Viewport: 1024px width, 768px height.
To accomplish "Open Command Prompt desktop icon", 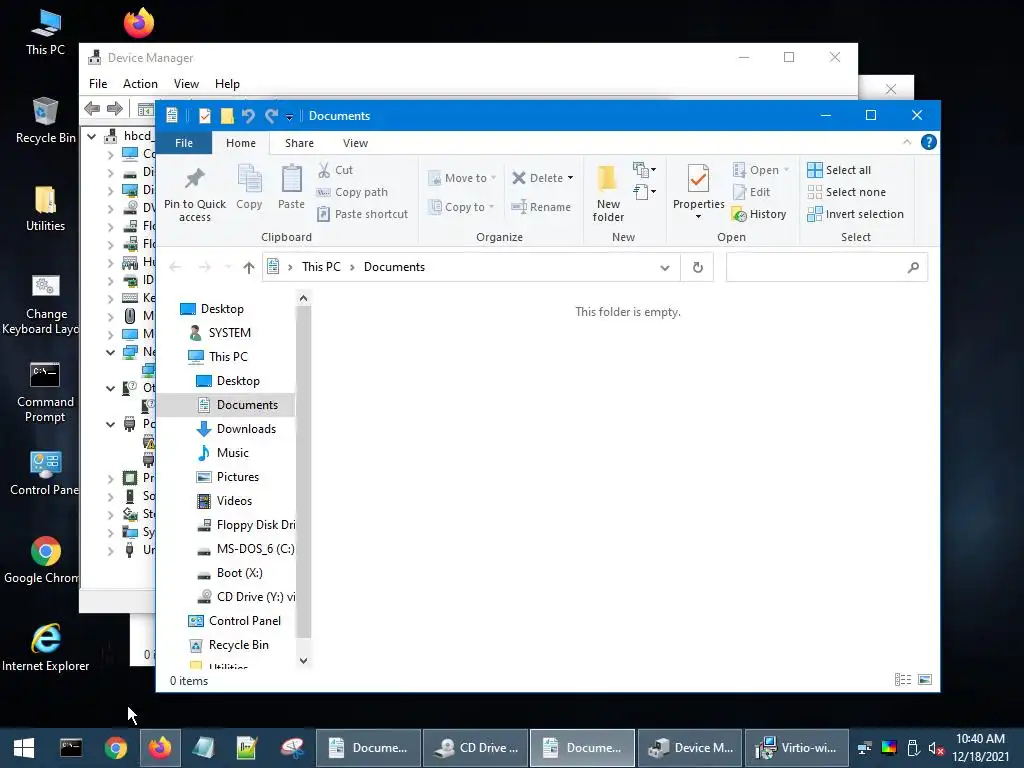I will (x=45, y=392).
